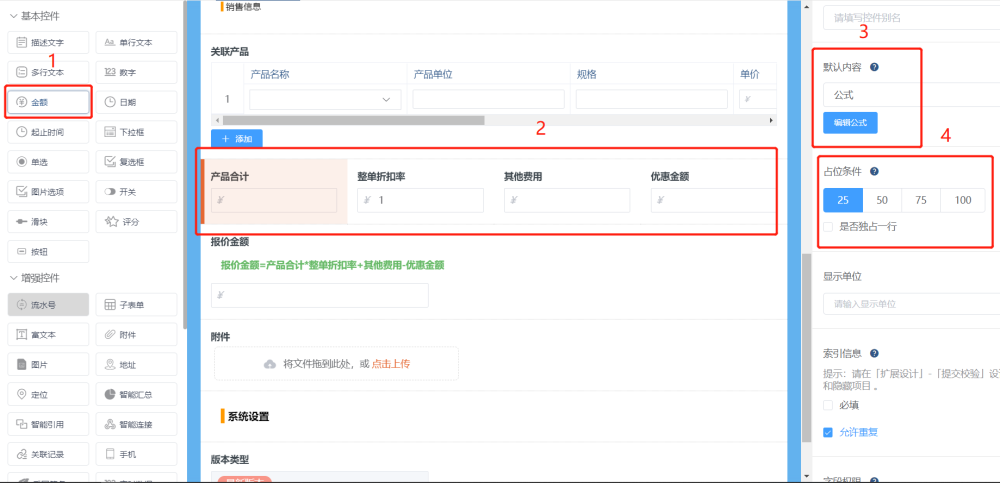Select the 手机 control
The height and width of the screenshot is (483, 1000).
136,454
